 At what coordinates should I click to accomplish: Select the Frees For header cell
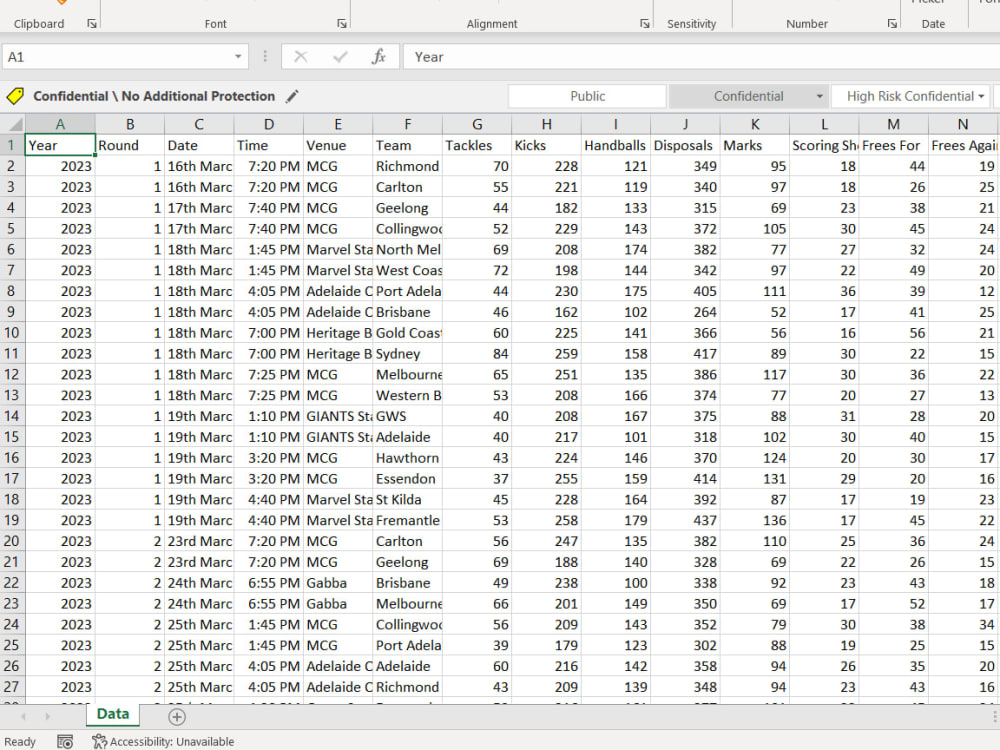click(893, 145)
